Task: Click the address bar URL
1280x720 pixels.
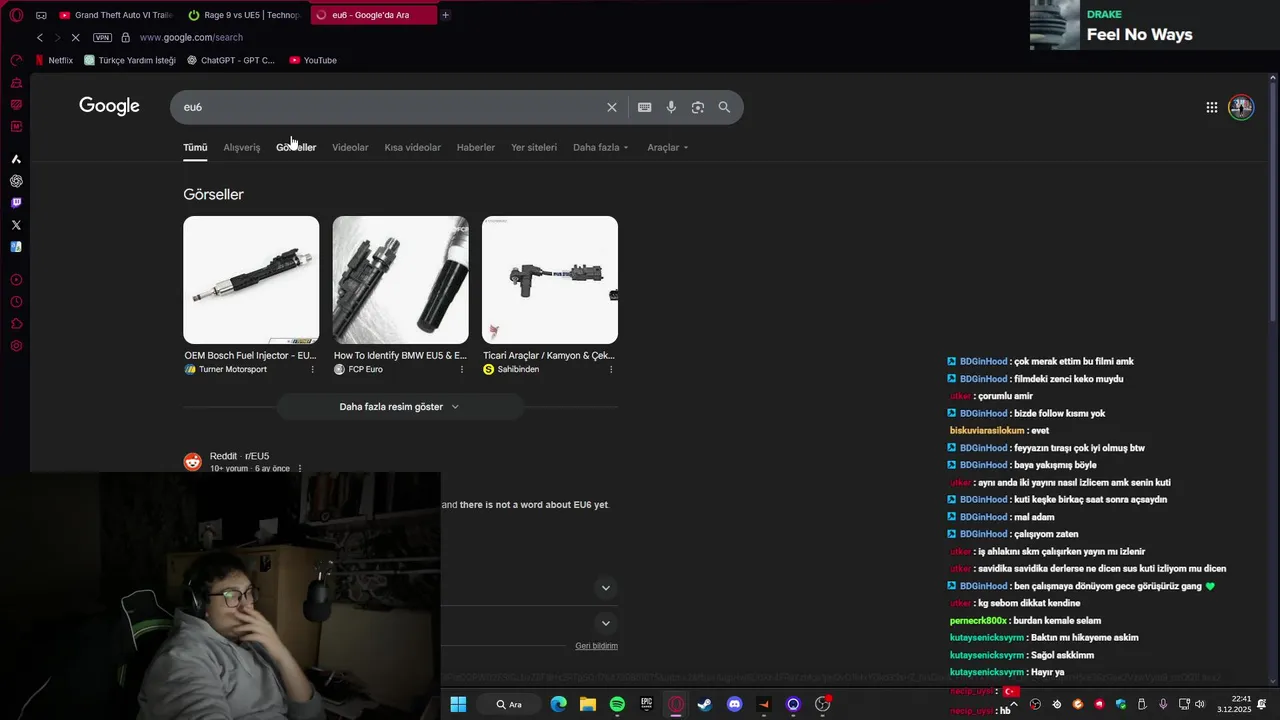Action: tap(191, 38)
